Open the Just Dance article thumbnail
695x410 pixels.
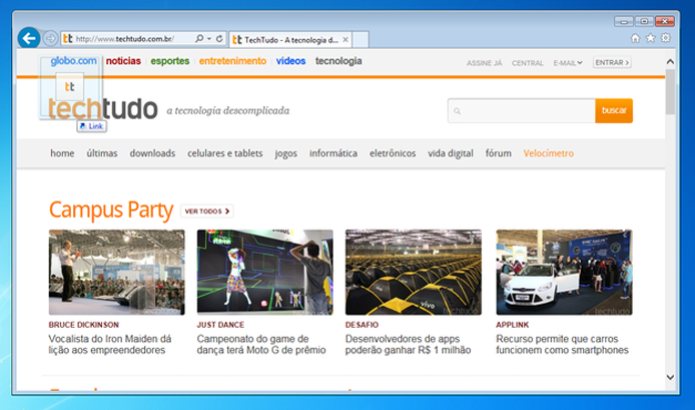tap(265, 272)
